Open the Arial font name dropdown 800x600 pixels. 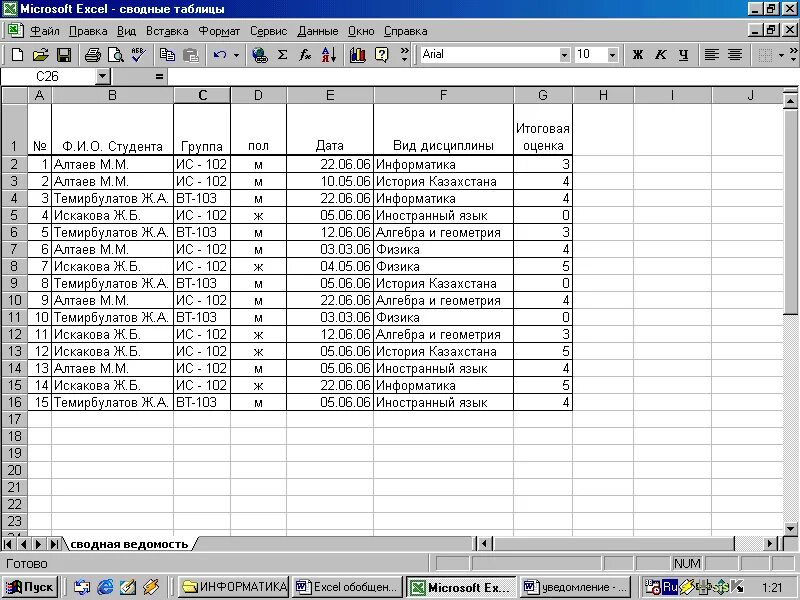(564, 55)
